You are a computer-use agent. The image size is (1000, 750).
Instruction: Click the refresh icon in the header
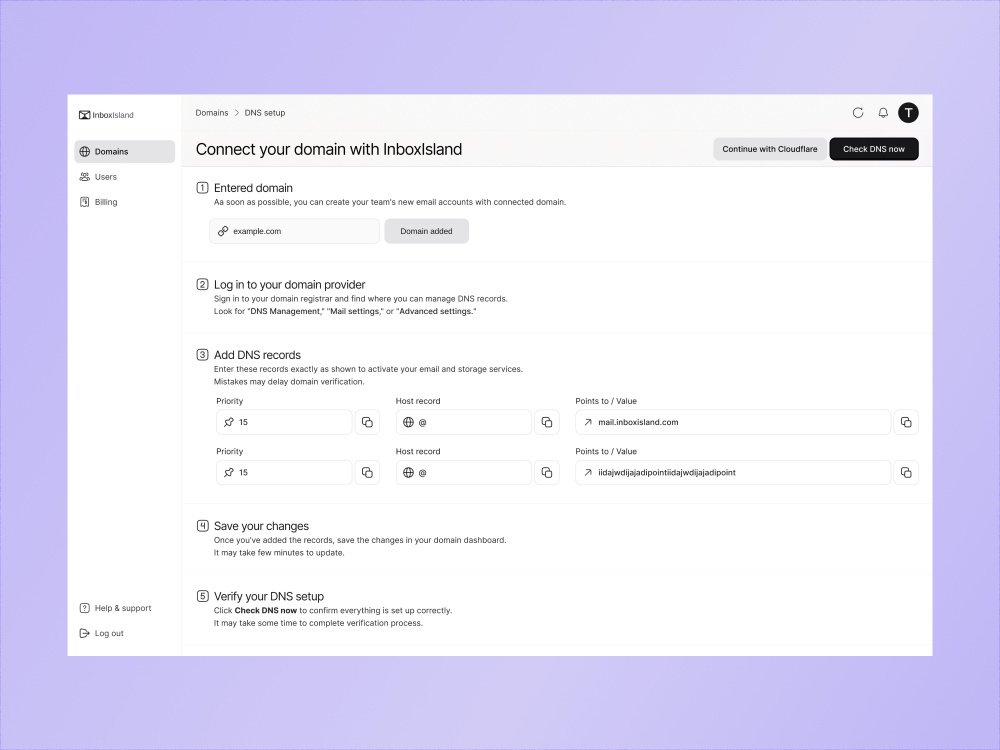coord(858,113)
